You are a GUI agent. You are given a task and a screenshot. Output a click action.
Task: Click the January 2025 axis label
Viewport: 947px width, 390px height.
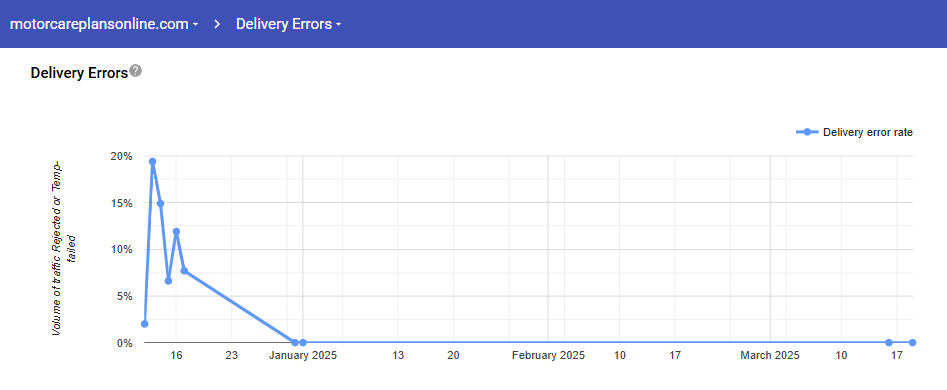click(x=303, y=356)
